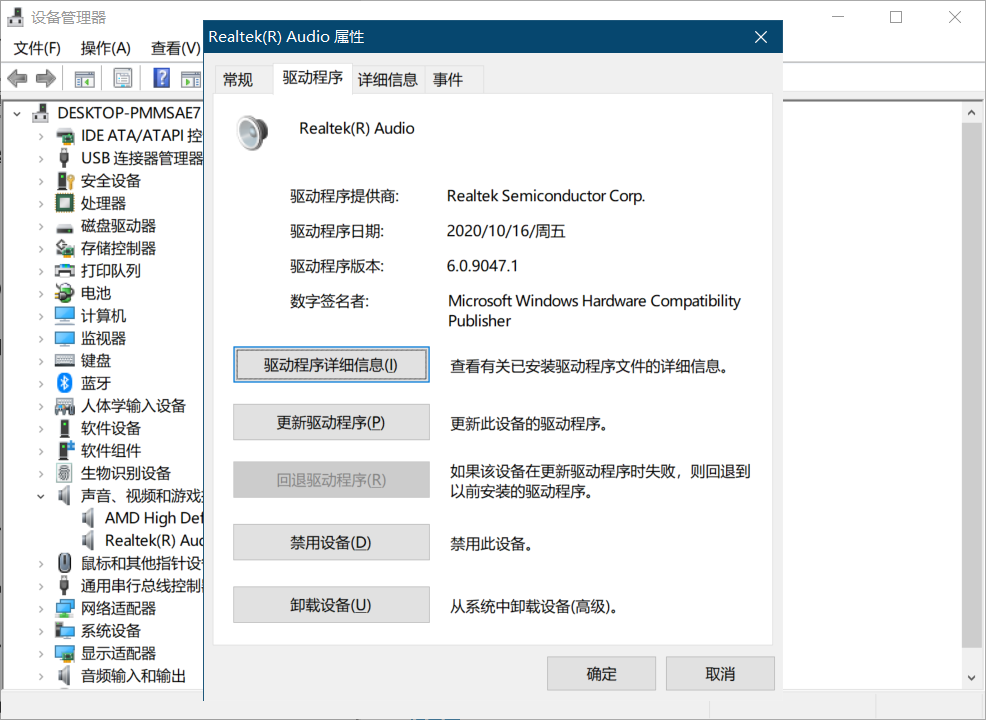Click the 通用串行总线 USB controller icon

(64, 586)
